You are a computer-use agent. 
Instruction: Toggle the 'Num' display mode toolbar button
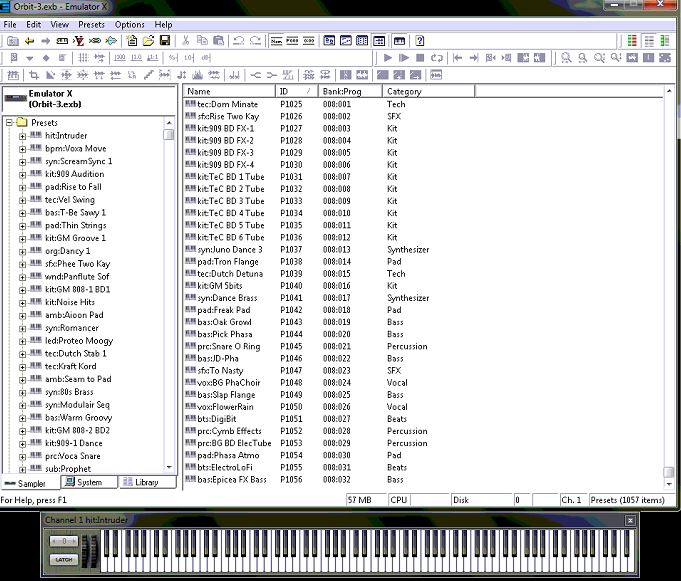pos(276,41)
